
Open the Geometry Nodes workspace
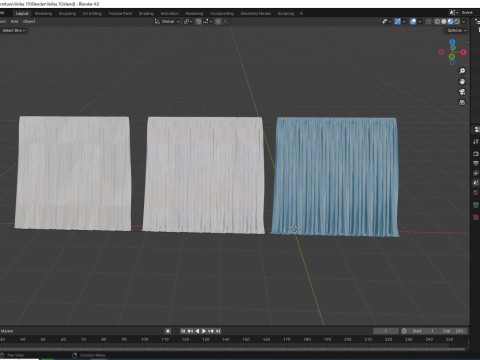point(256,13)
